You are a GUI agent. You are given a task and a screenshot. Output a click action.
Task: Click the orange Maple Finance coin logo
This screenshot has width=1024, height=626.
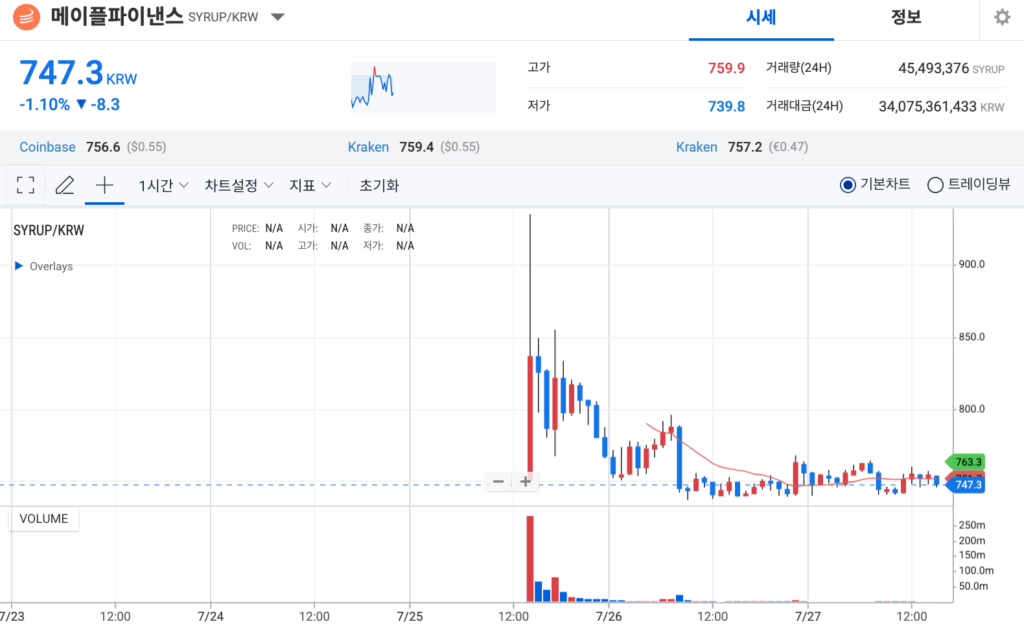[x=27, y=17]
